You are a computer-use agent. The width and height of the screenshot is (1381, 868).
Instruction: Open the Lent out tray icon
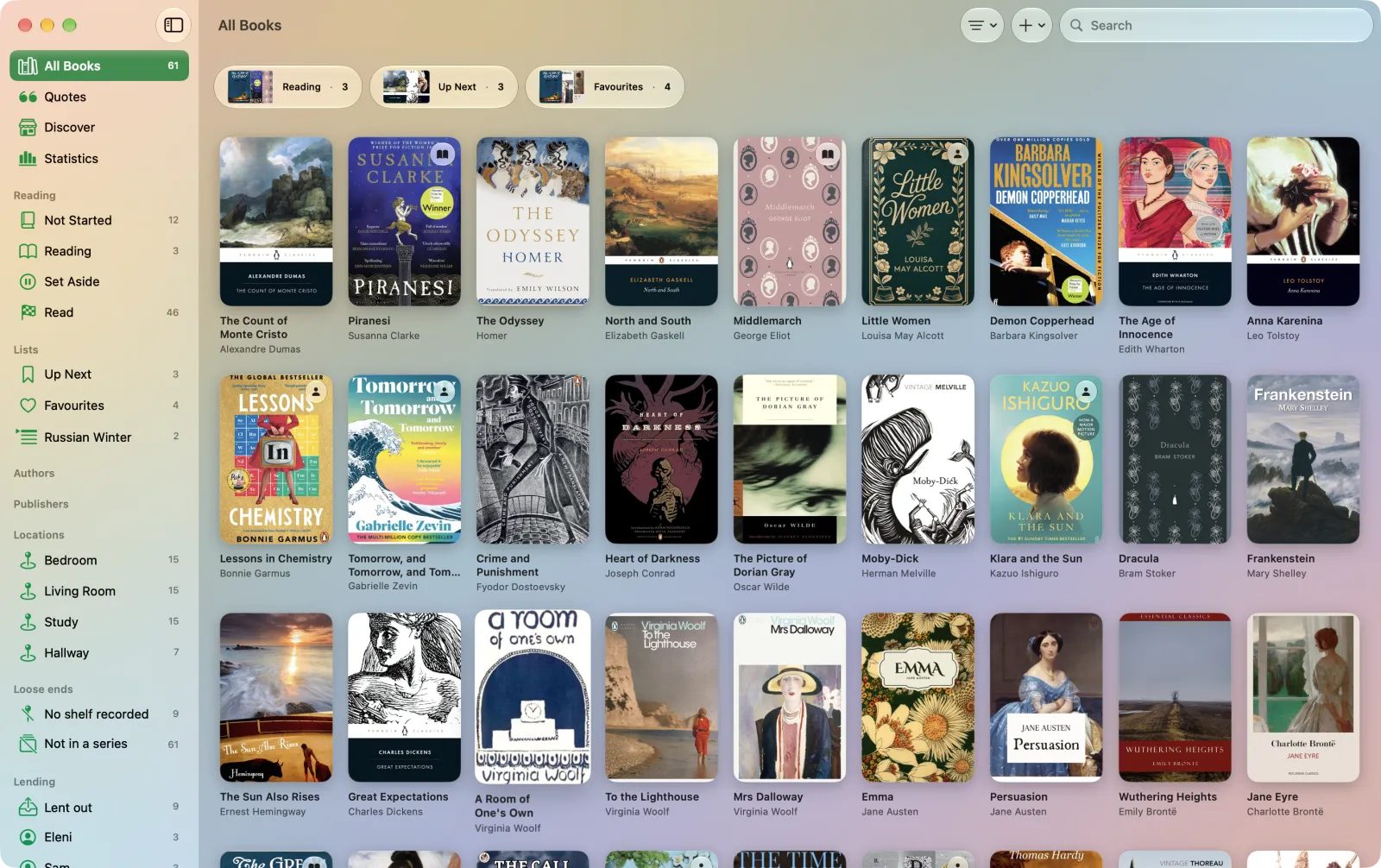[x=28, y=808]
